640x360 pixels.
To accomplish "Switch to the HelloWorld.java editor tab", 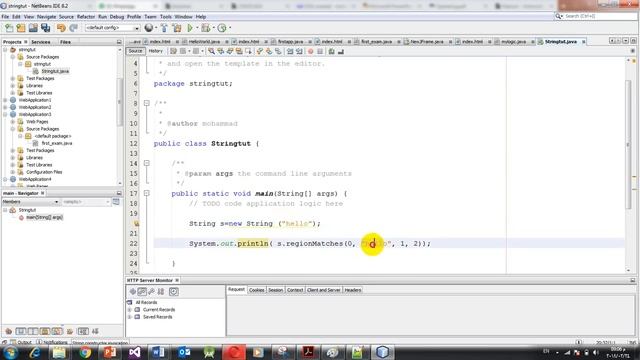I will click(204, 42).
